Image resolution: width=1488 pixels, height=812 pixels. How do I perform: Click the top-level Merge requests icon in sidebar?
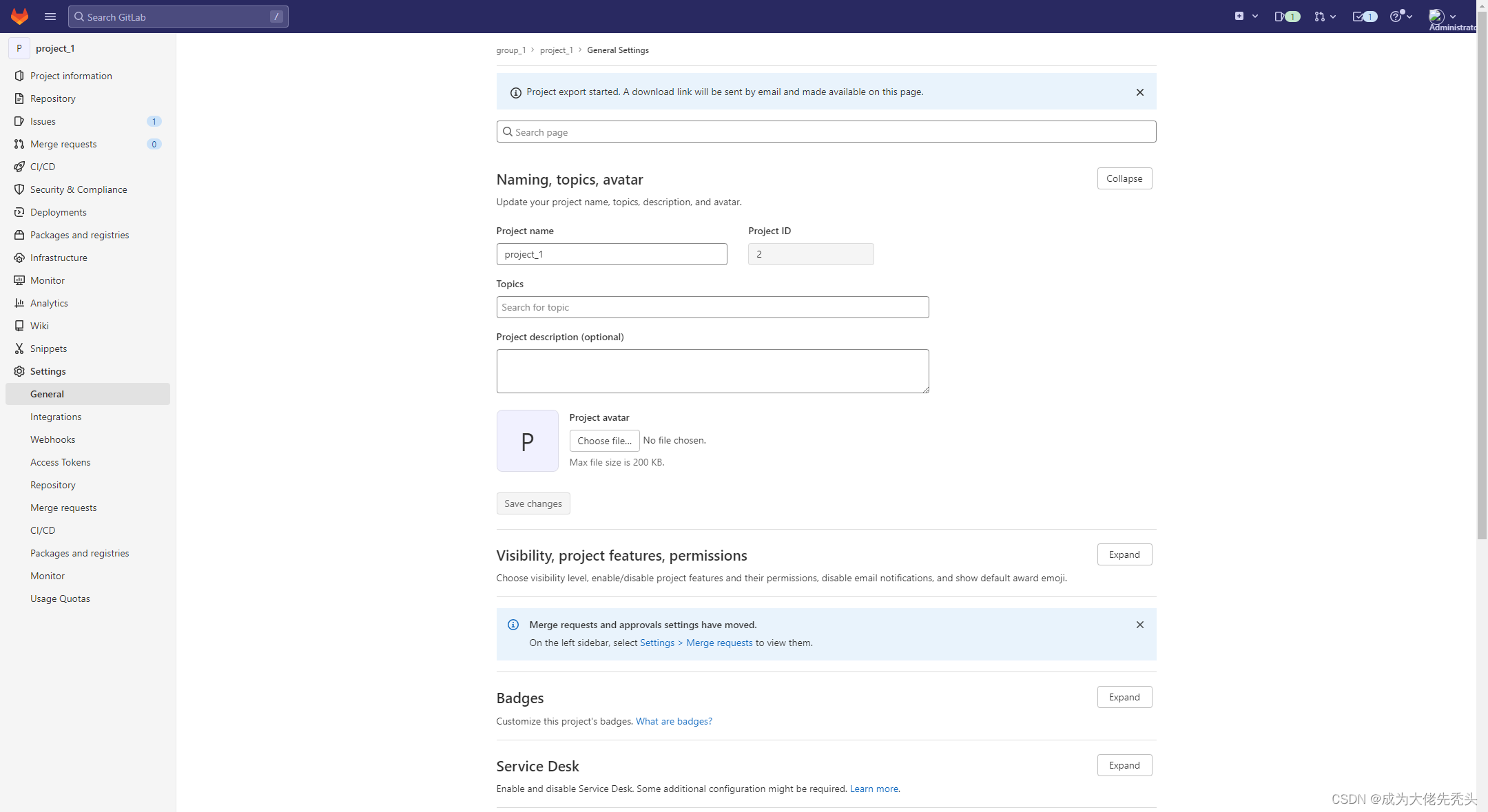pyautogui.click(x=19, y=144)
